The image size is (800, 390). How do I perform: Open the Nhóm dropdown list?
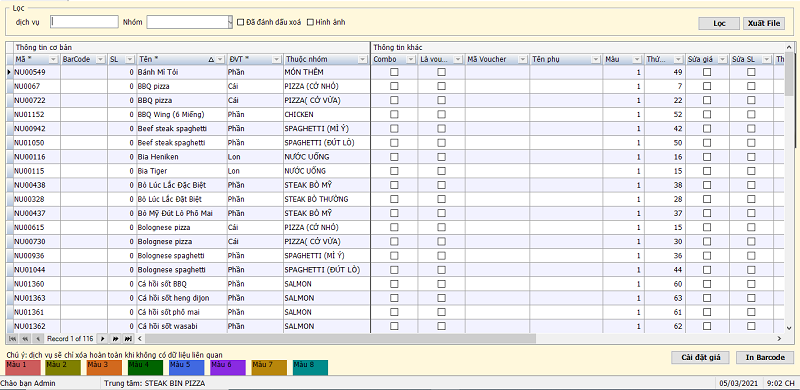tap(231, 21)
